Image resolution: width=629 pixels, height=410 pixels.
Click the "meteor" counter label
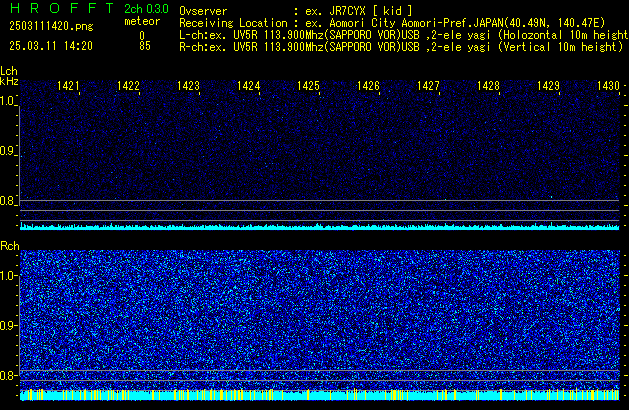(142, 21)
